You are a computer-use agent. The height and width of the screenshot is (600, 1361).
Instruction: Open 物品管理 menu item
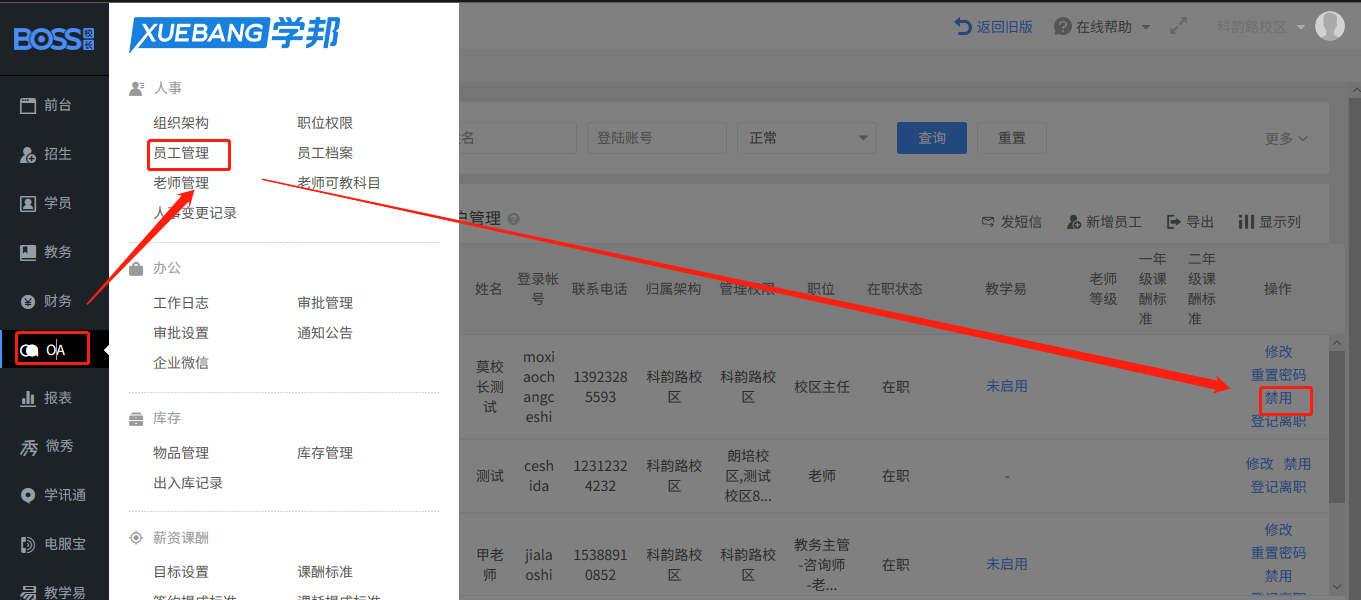[x=181, y=453]
